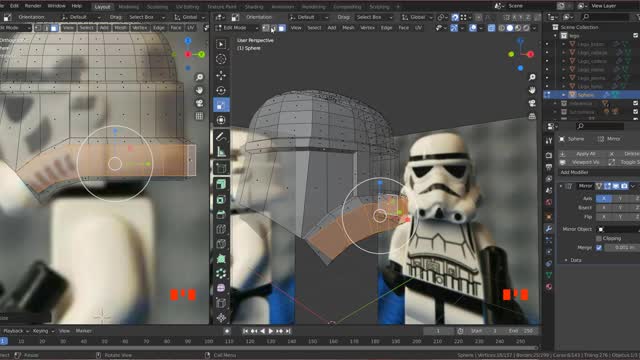The width and height of the screenshot is (640, 360).
Task: Collapse lego collection in outliner
Action: (x=555, y=36)
